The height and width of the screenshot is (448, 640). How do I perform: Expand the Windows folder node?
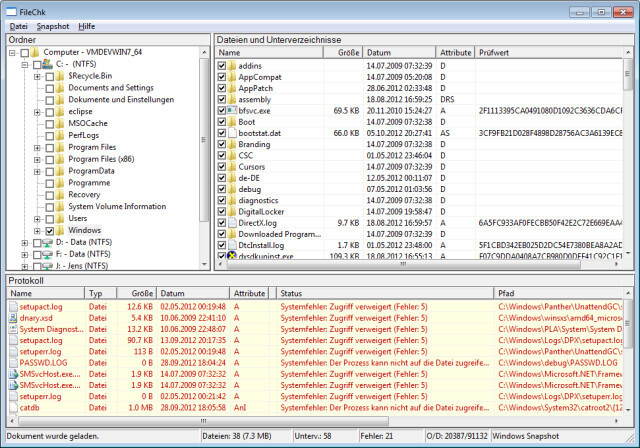pyautogui.click(x=37, y=231)
